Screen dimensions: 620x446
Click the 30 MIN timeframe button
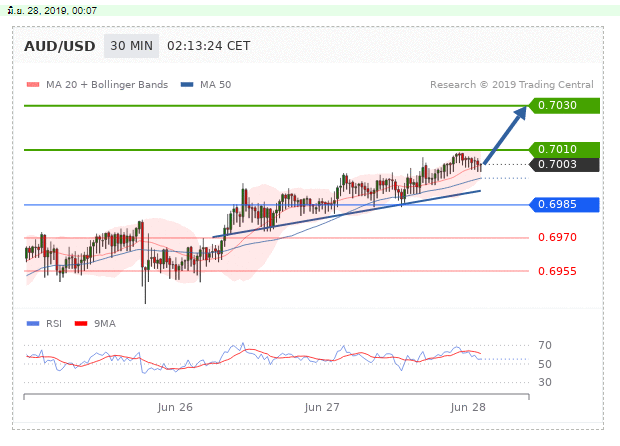point(131,46)
